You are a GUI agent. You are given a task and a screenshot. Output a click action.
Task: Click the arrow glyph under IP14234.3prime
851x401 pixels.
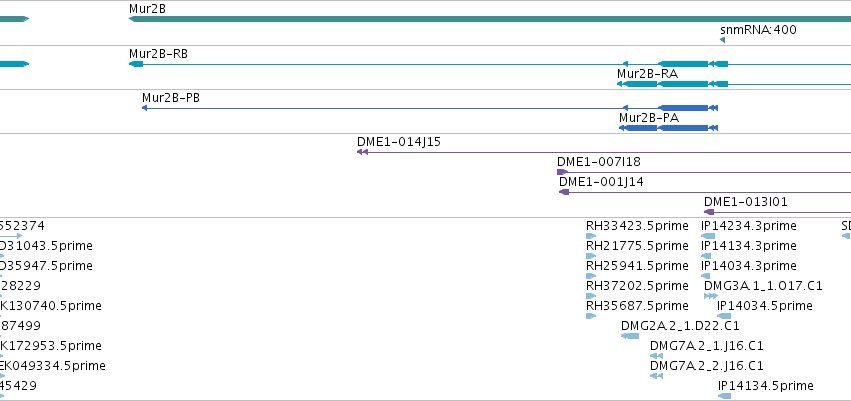point(708,236)
